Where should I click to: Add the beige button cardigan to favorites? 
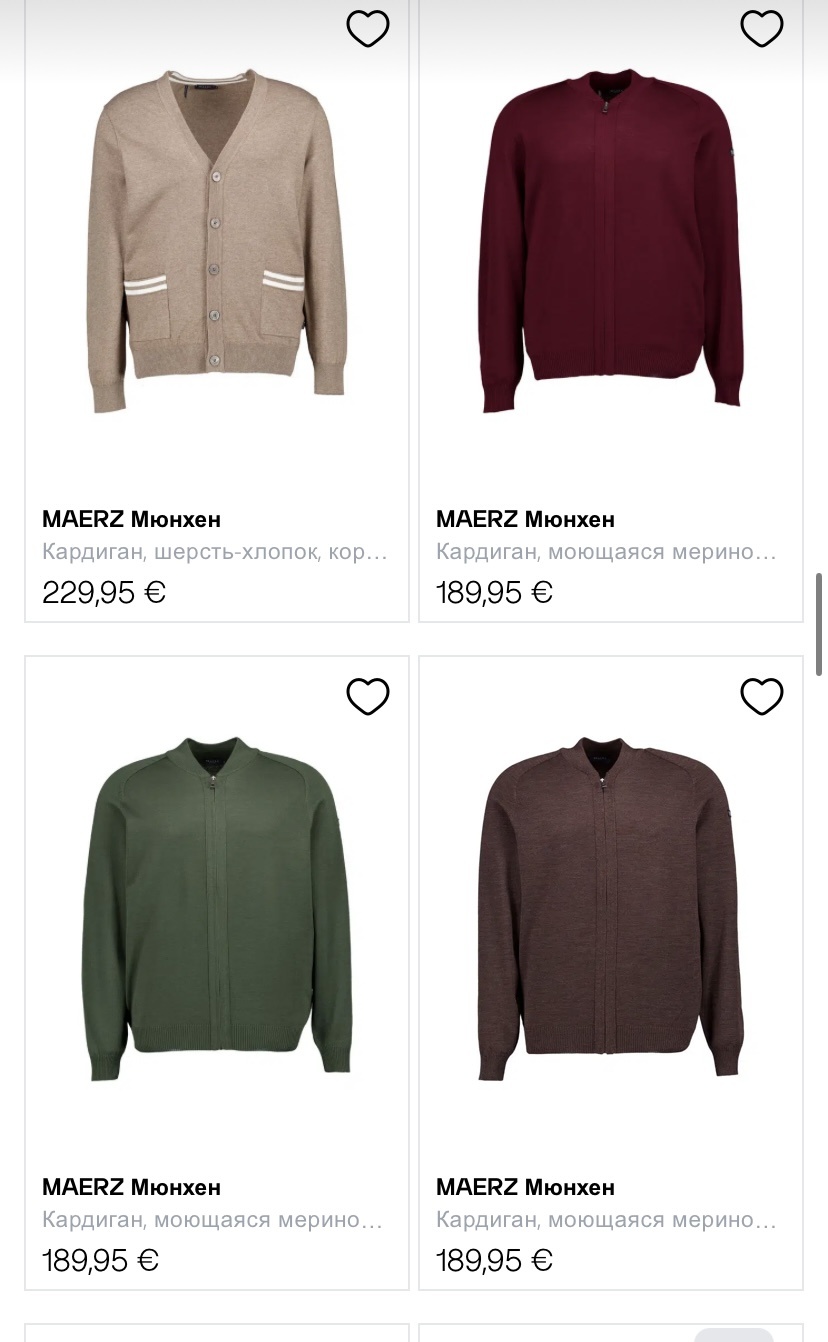click(367, 29)
